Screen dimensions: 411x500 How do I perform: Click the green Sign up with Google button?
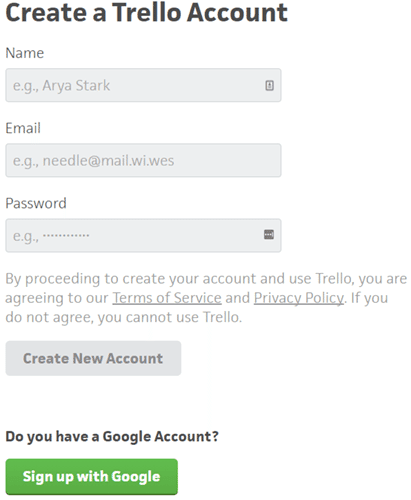tap(92, 477)
